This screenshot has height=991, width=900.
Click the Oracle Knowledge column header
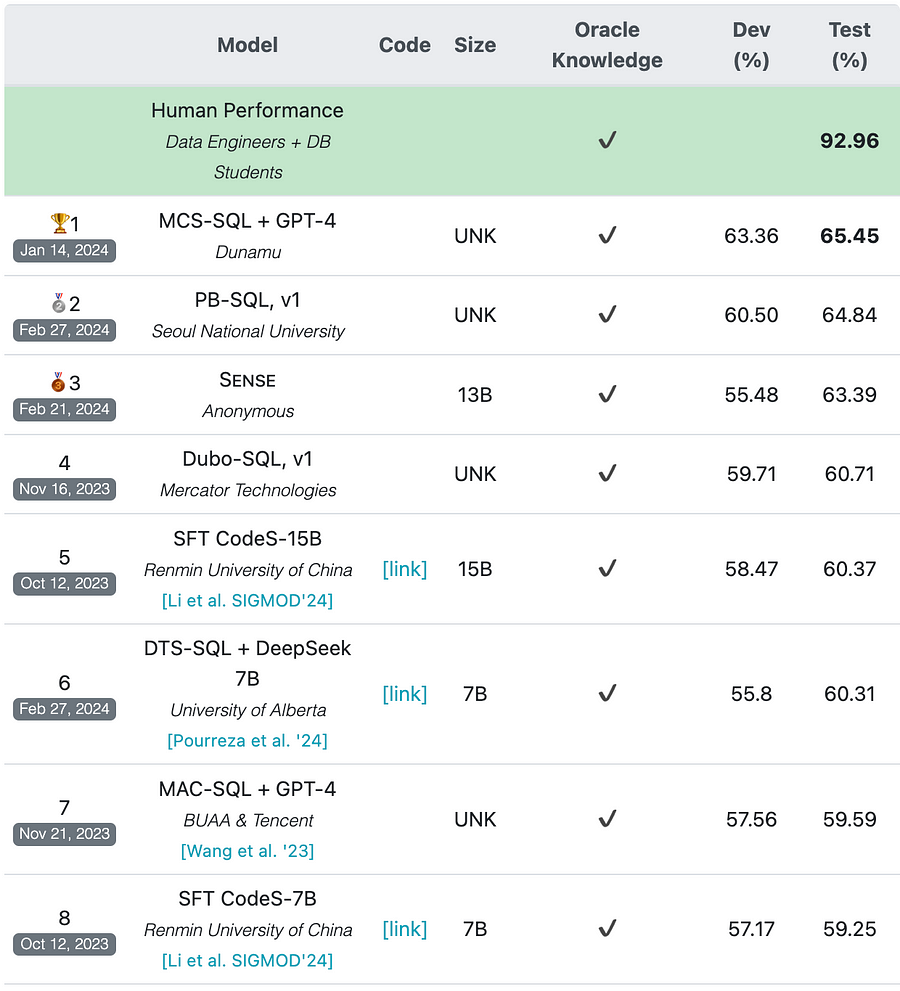607,45
